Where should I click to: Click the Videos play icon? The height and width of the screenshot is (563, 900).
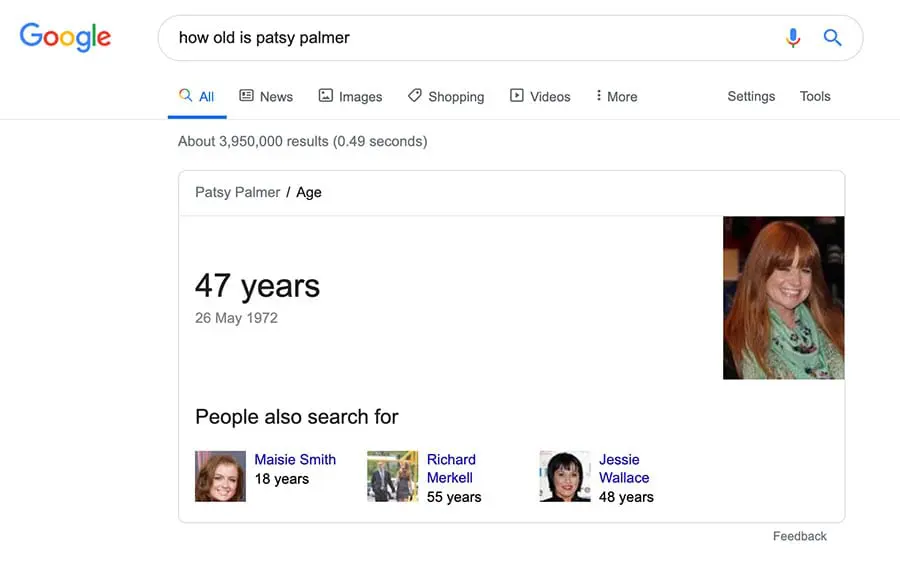[x=516, y=96]
